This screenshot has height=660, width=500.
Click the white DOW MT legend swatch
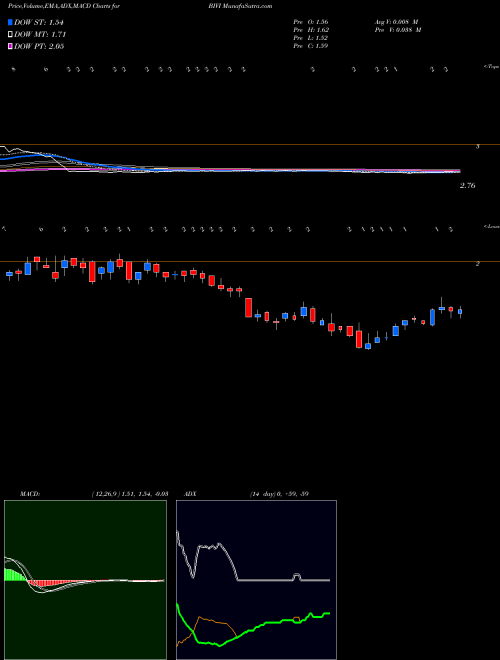pyautogui.click(x=10, y=35)
